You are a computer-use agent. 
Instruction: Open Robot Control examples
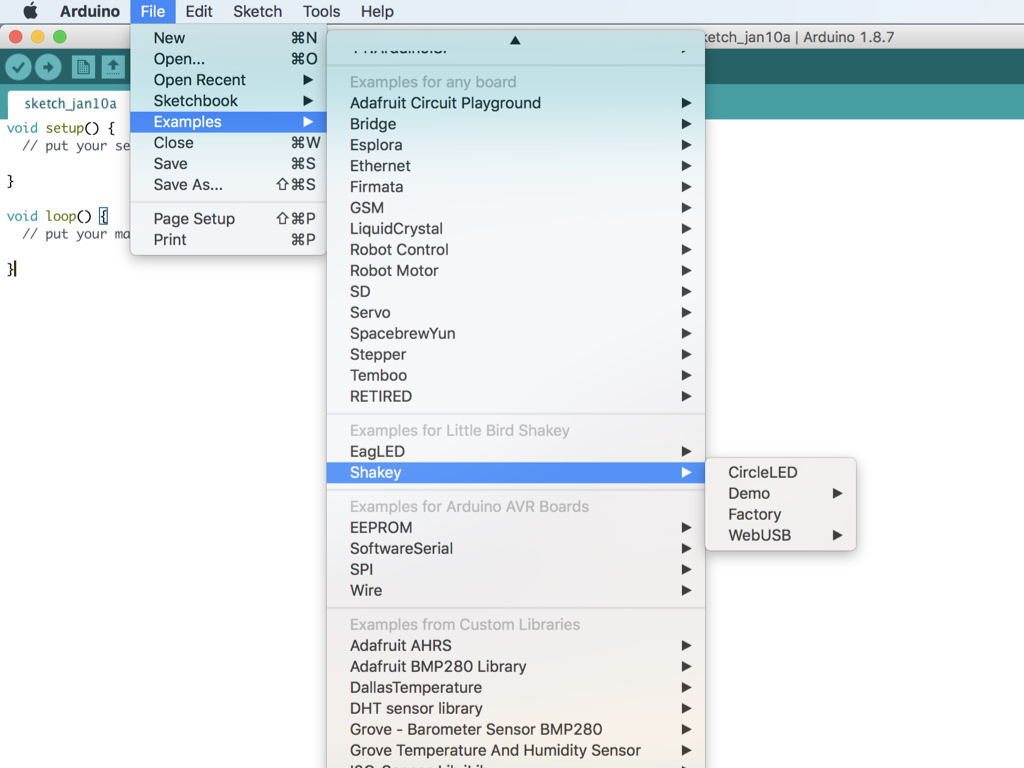515,249
